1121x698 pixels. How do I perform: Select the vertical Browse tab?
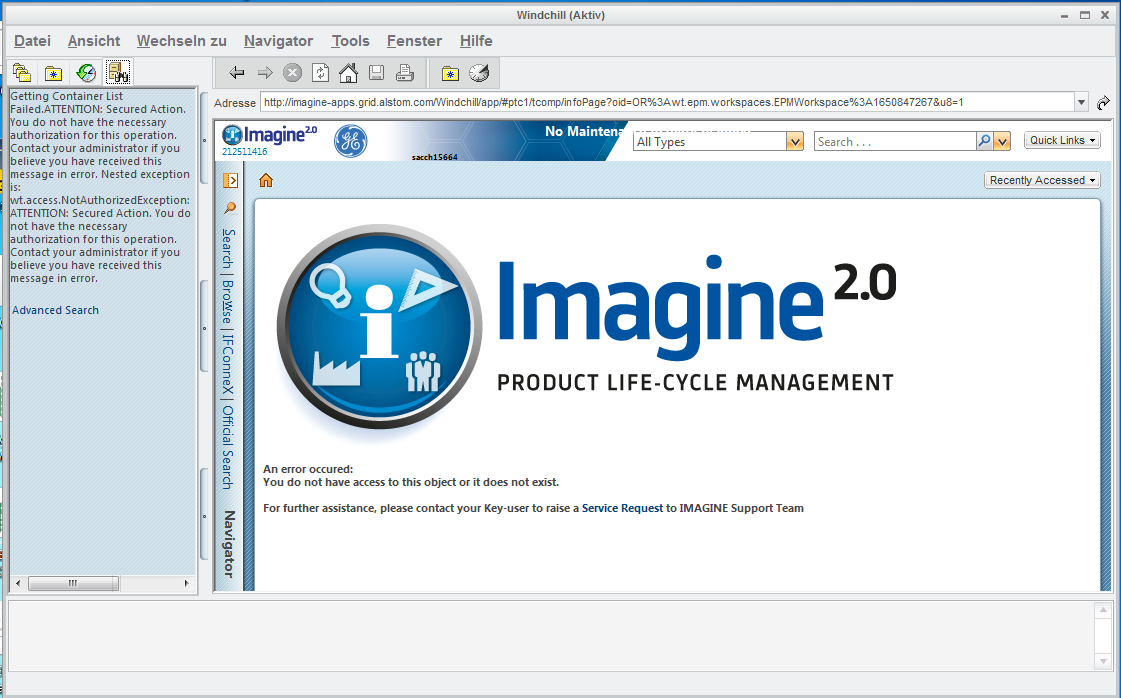pos(228,301)
